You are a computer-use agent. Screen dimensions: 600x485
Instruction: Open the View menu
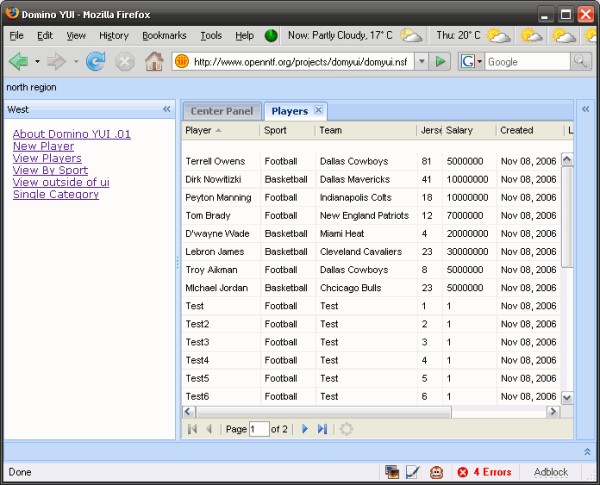click(76, 36)
